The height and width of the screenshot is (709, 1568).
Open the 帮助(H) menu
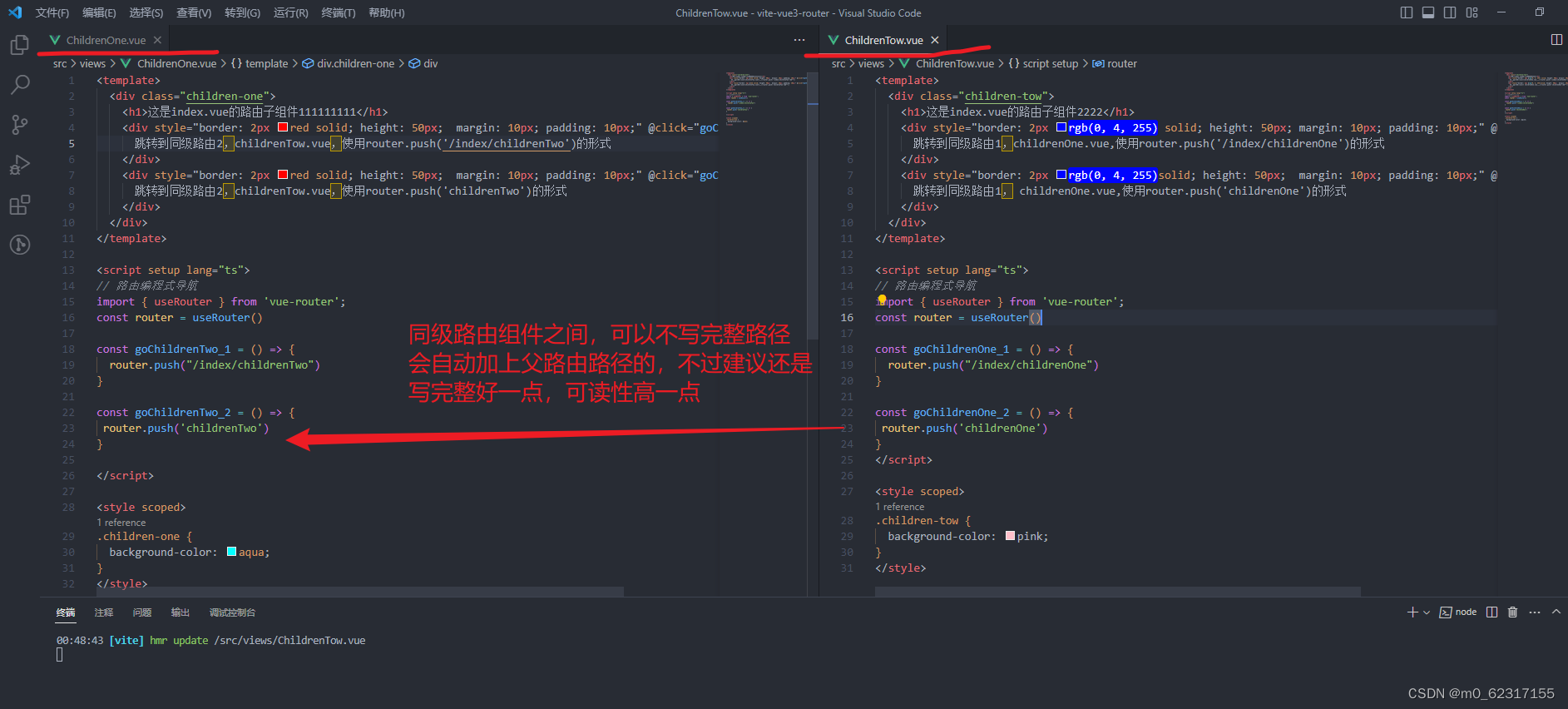[x=387, y=12]
